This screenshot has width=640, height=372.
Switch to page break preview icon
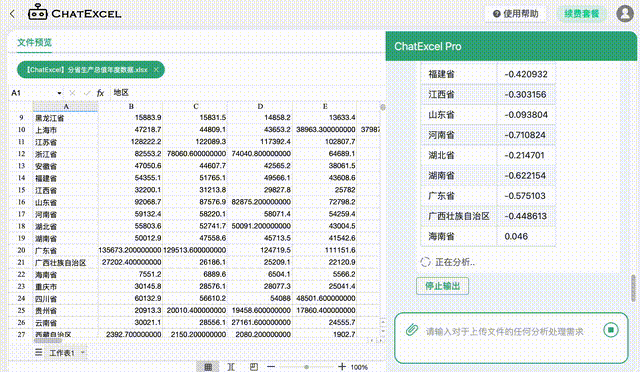point(231,367)
